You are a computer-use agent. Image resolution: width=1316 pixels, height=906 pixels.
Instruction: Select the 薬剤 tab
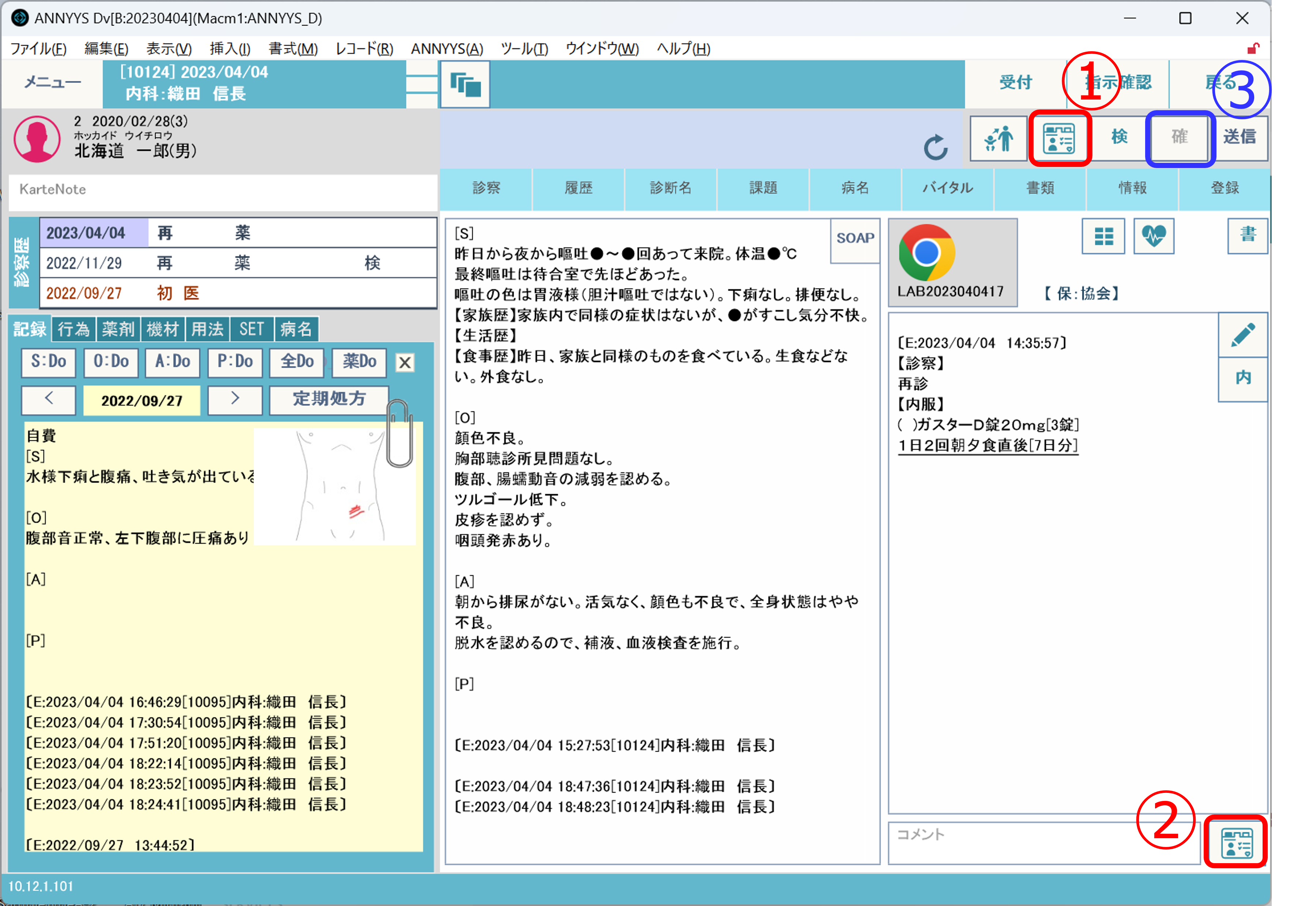(118, 329)
